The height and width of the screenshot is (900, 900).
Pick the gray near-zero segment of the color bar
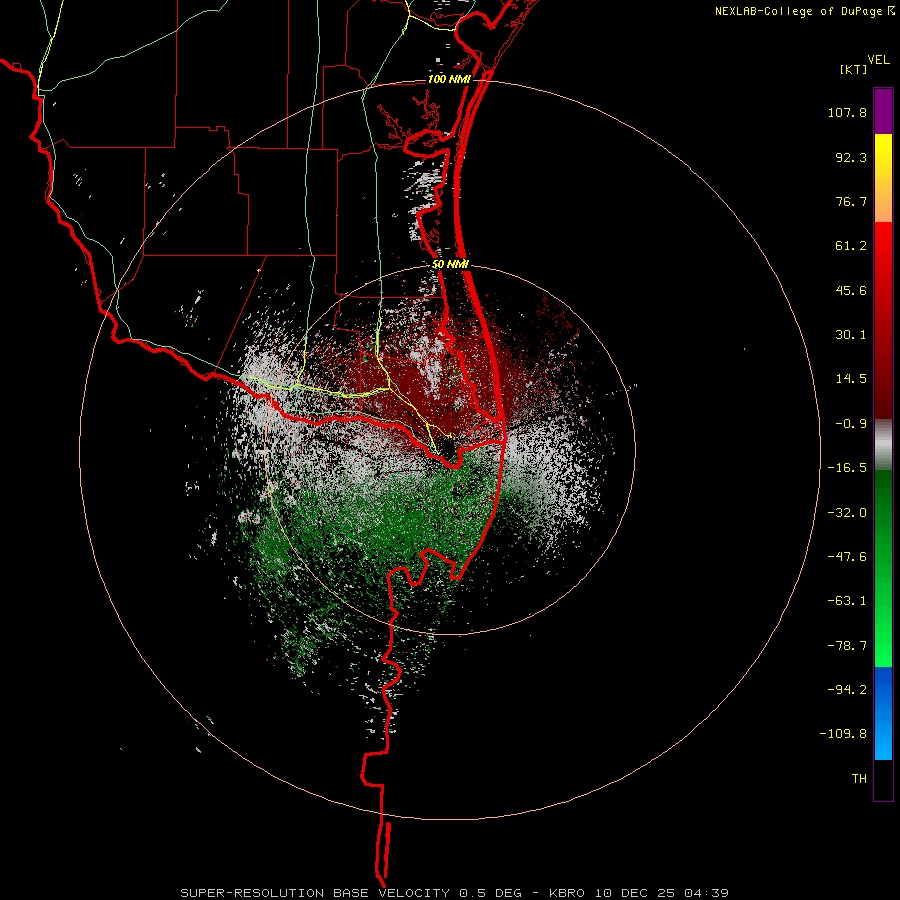(x=883, y=444)
